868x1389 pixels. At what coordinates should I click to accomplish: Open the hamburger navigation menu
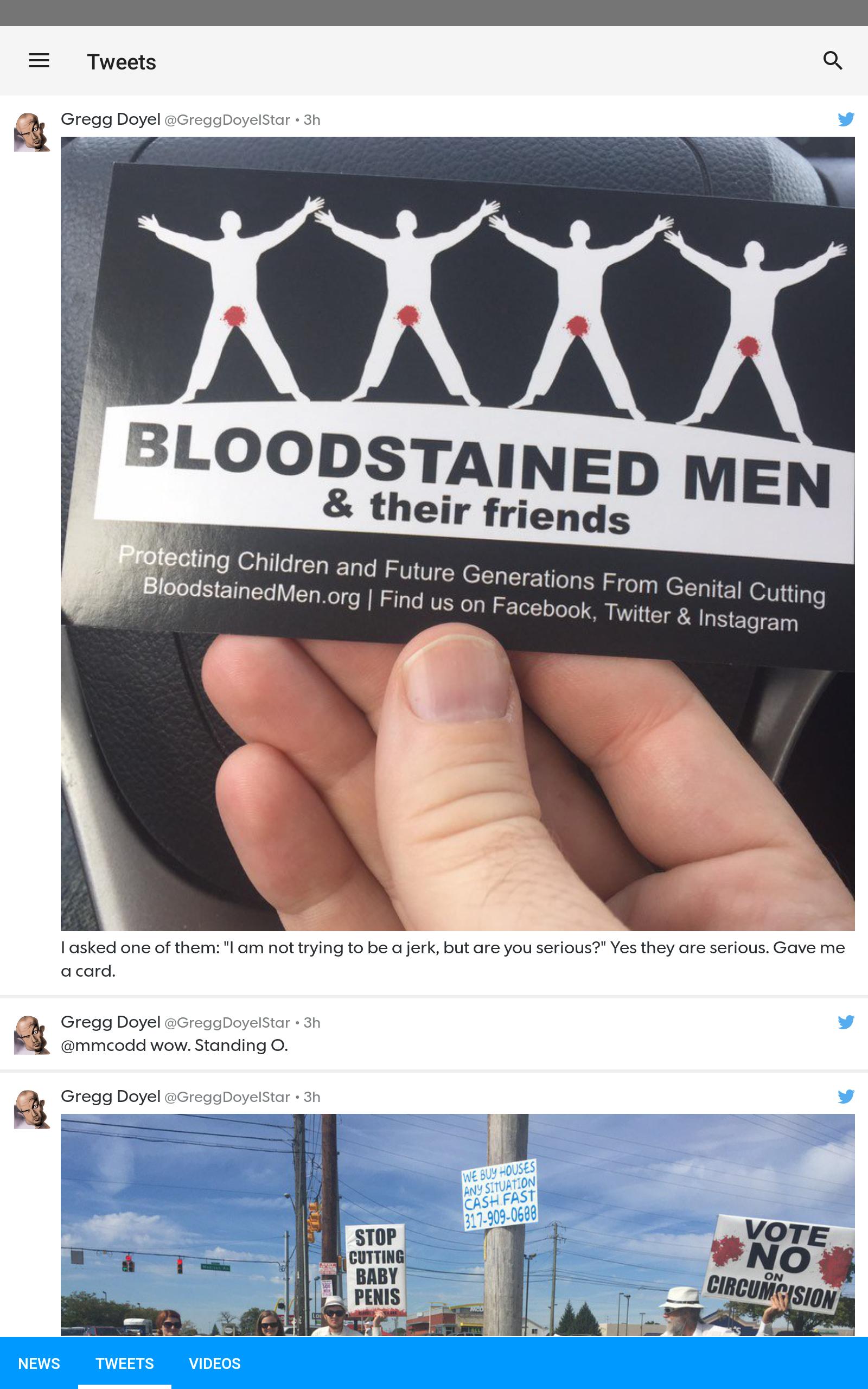point(39,60)
